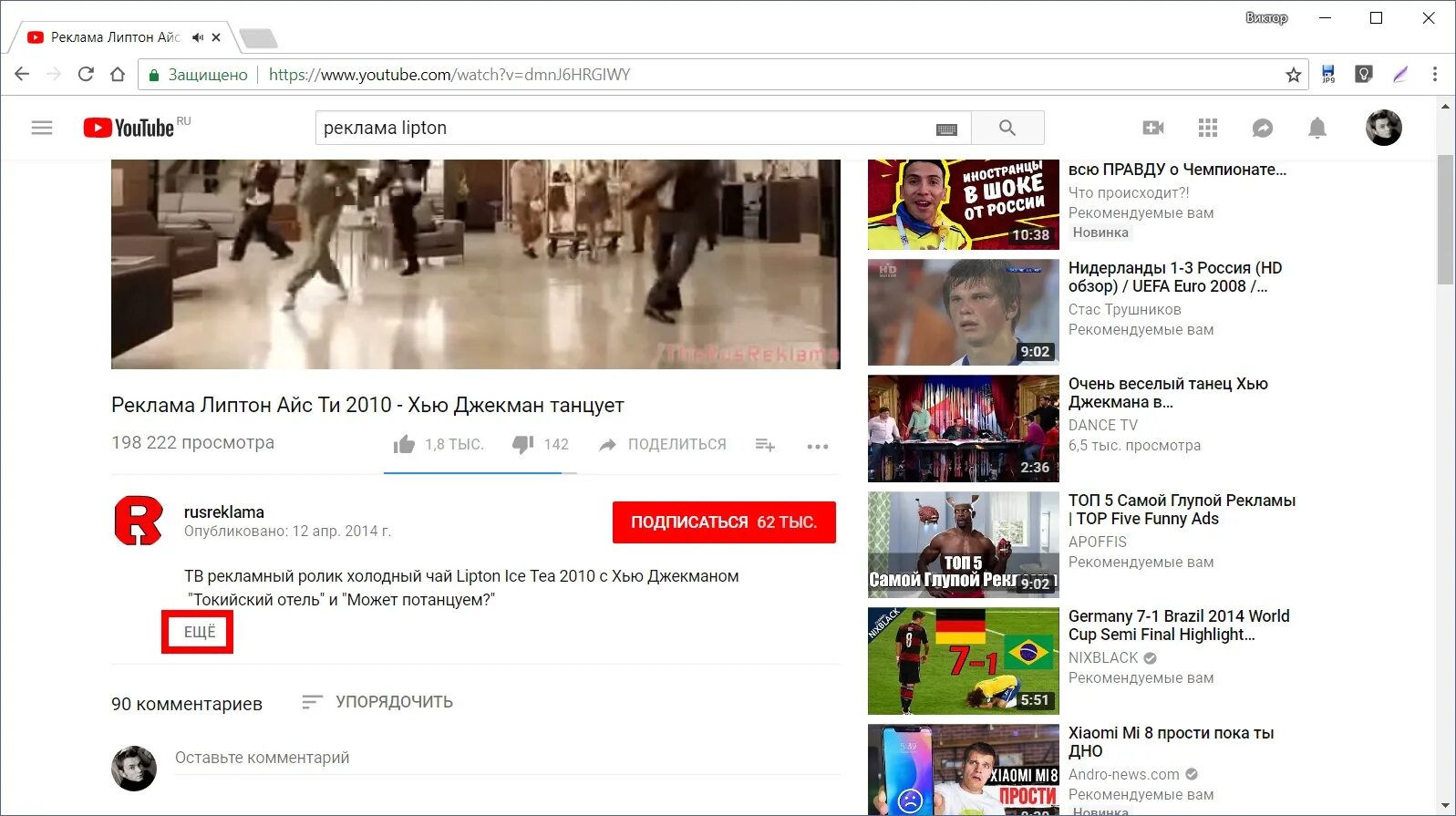The image size is (1456, 816).
Task: Open the APOFFIS video thumbnail
Action: pos(963,544)
